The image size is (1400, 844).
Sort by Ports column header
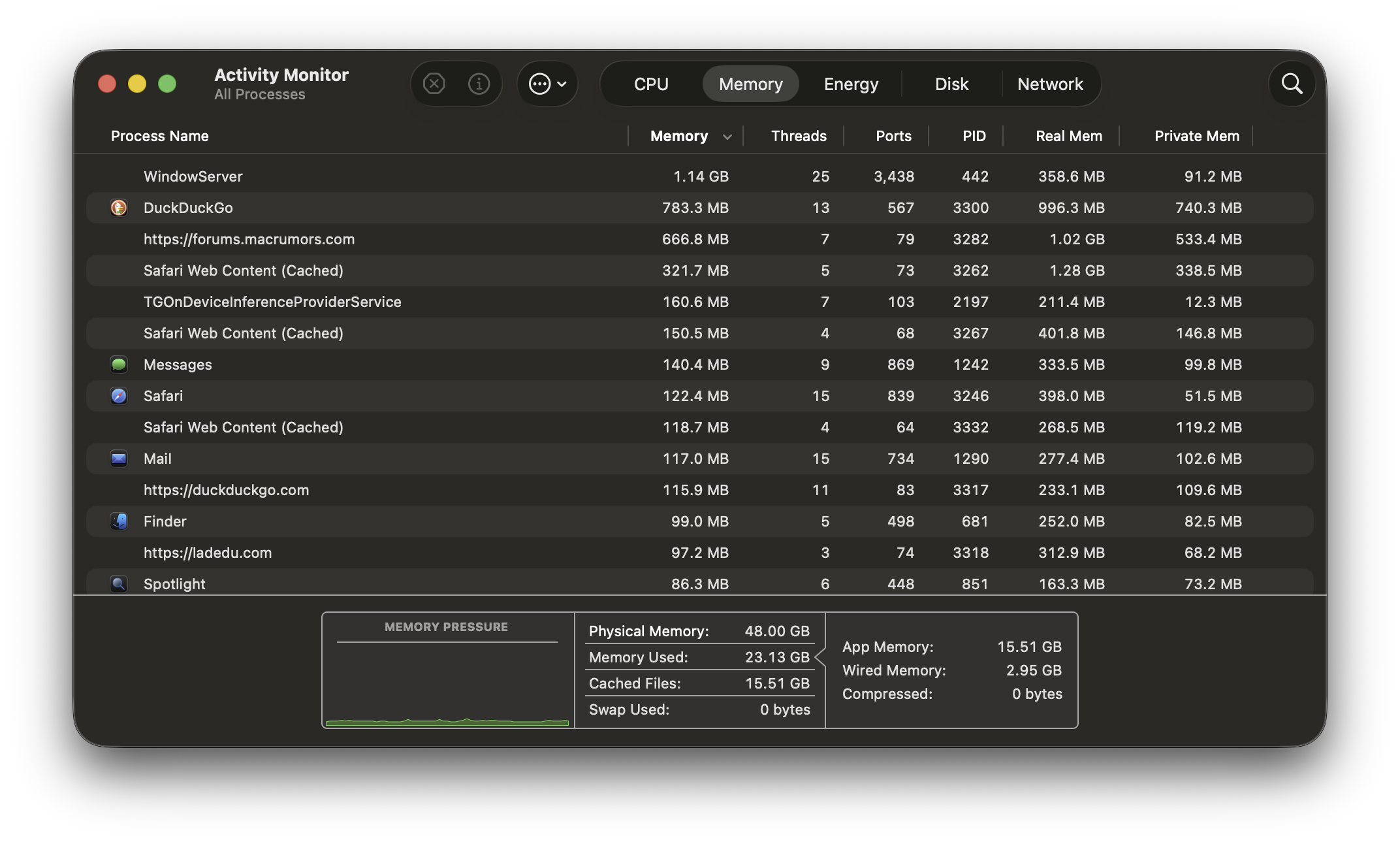[x=893, y=136]
